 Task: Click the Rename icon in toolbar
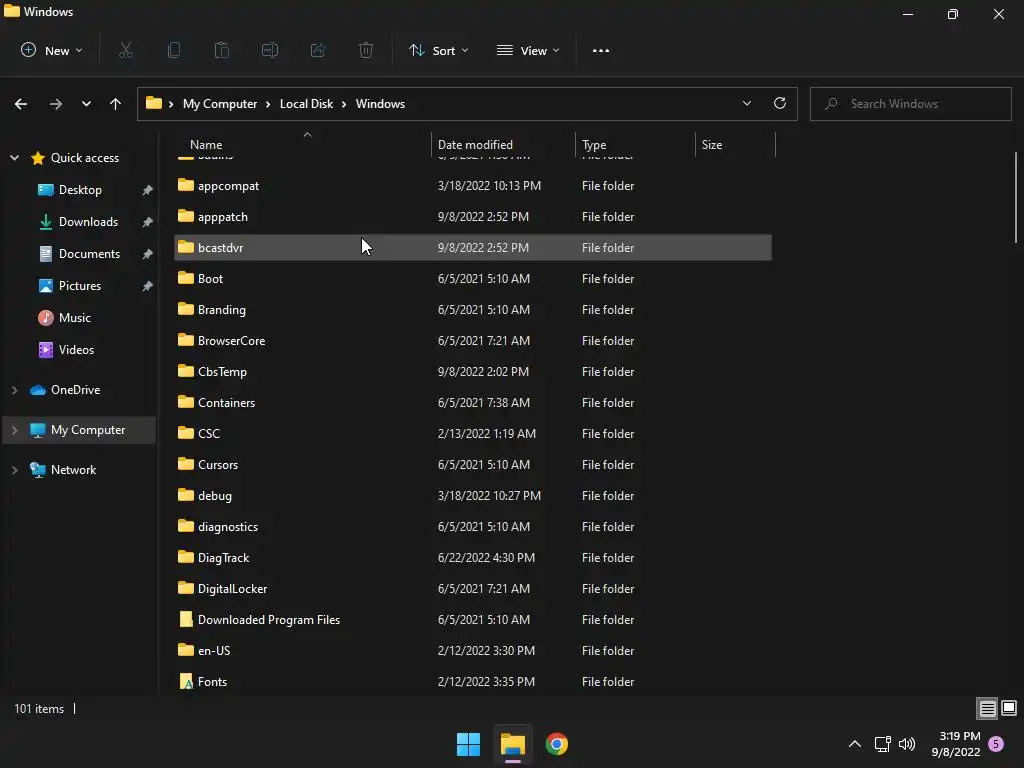[270, 50]
